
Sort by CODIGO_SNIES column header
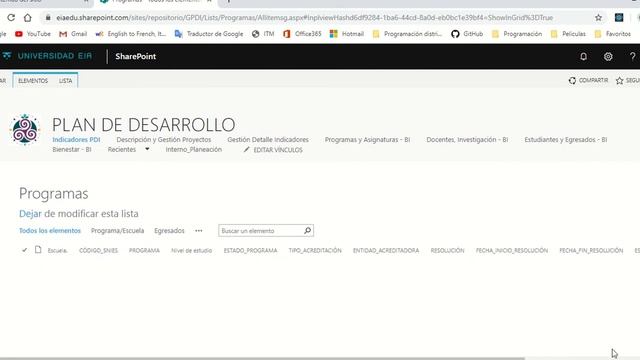(98, 251)
